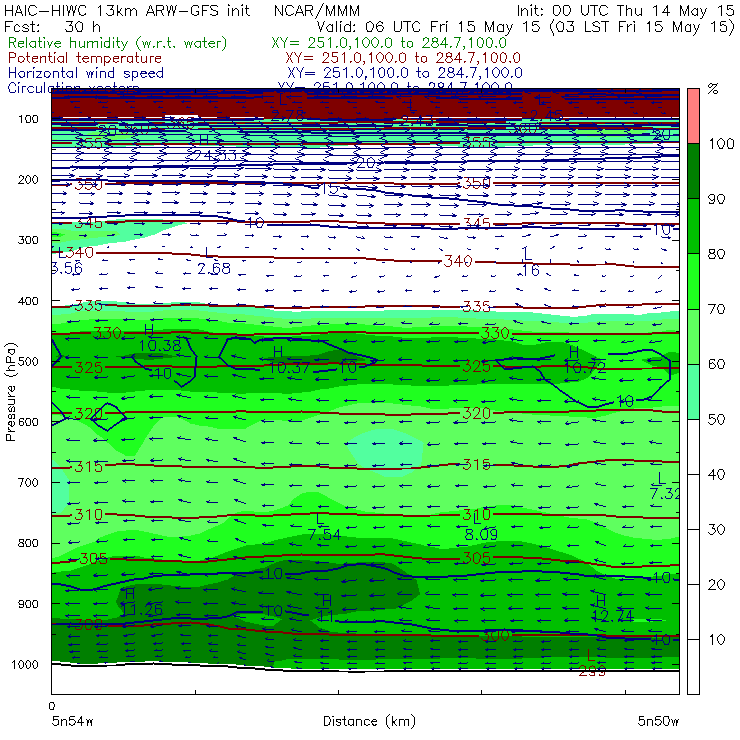Click the darkest green 90–100% colorbar segment
Image resolution: width=740 pixels, height=740 pixels.
tap(693, 171)
